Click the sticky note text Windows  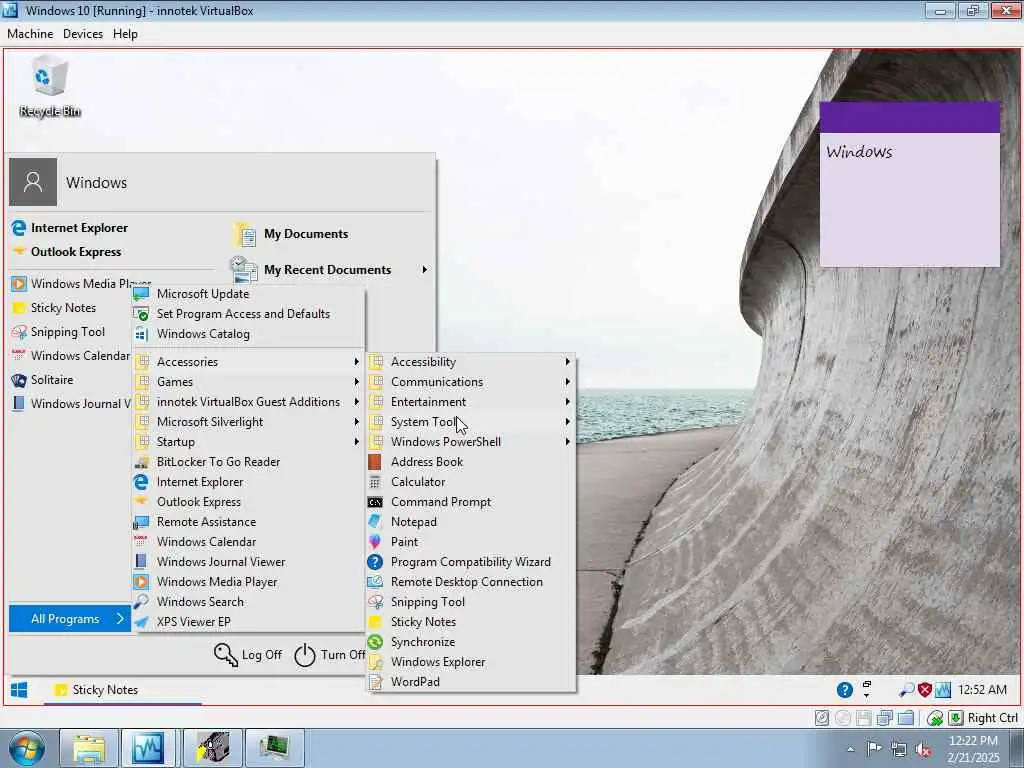(x=859, y=152)
